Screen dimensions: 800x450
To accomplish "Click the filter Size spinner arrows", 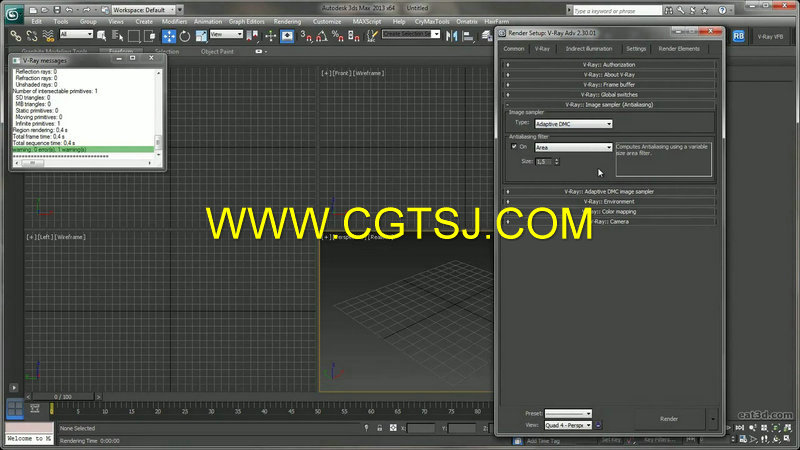I will click(557, 162).
